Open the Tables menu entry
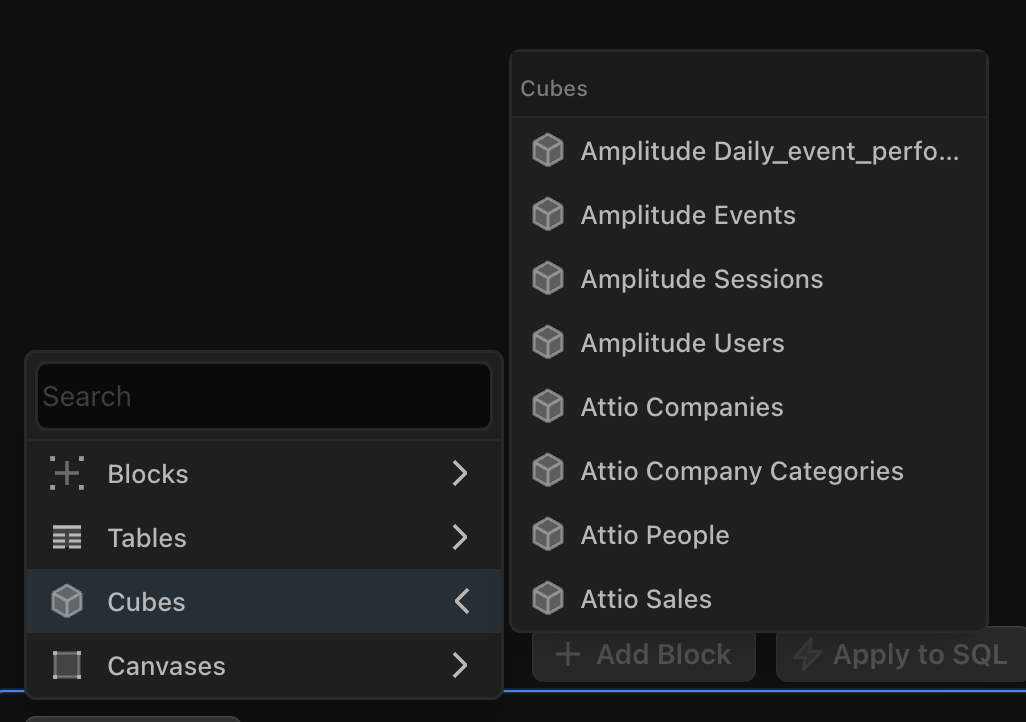This screenshot has width=1026, height=722. pyautogui.click(x=264, y=537)
